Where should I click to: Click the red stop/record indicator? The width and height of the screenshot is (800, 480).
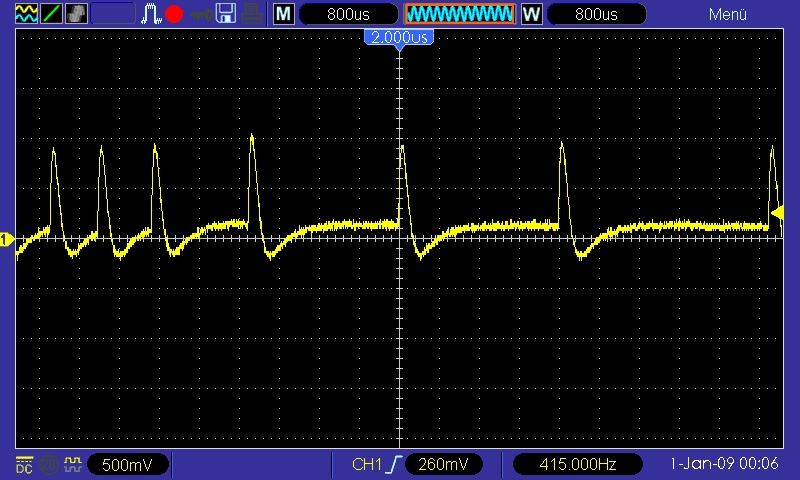tap(174, 14)
